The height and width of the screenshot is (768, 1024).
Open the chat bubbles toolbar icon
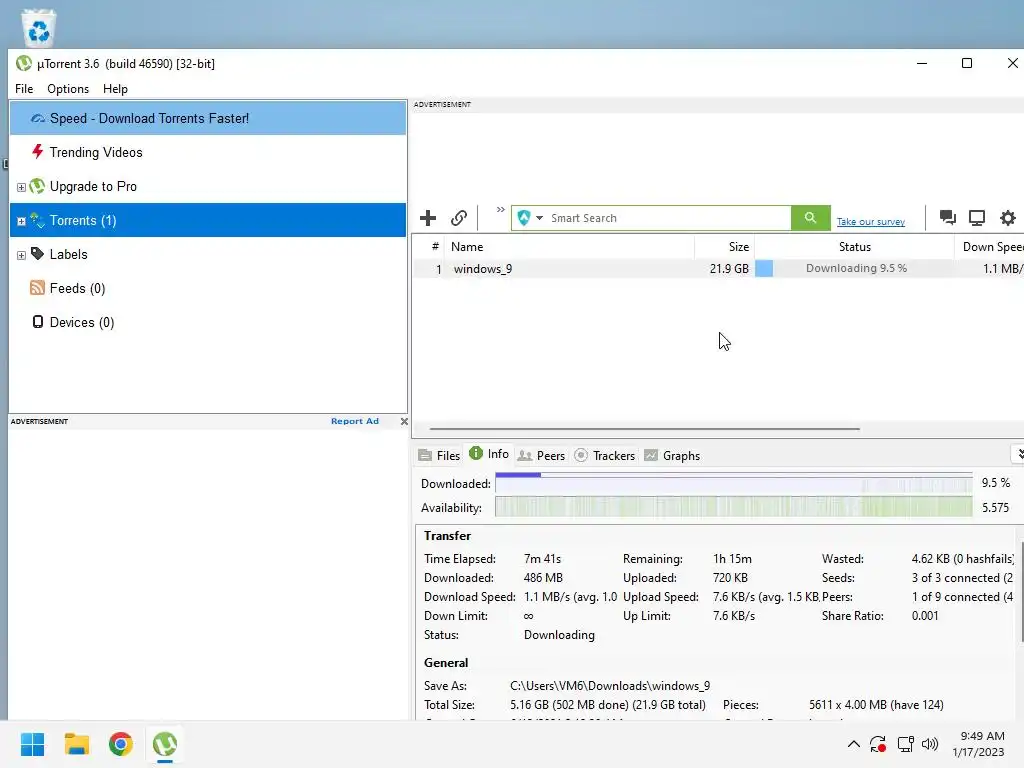coord(948,217)
